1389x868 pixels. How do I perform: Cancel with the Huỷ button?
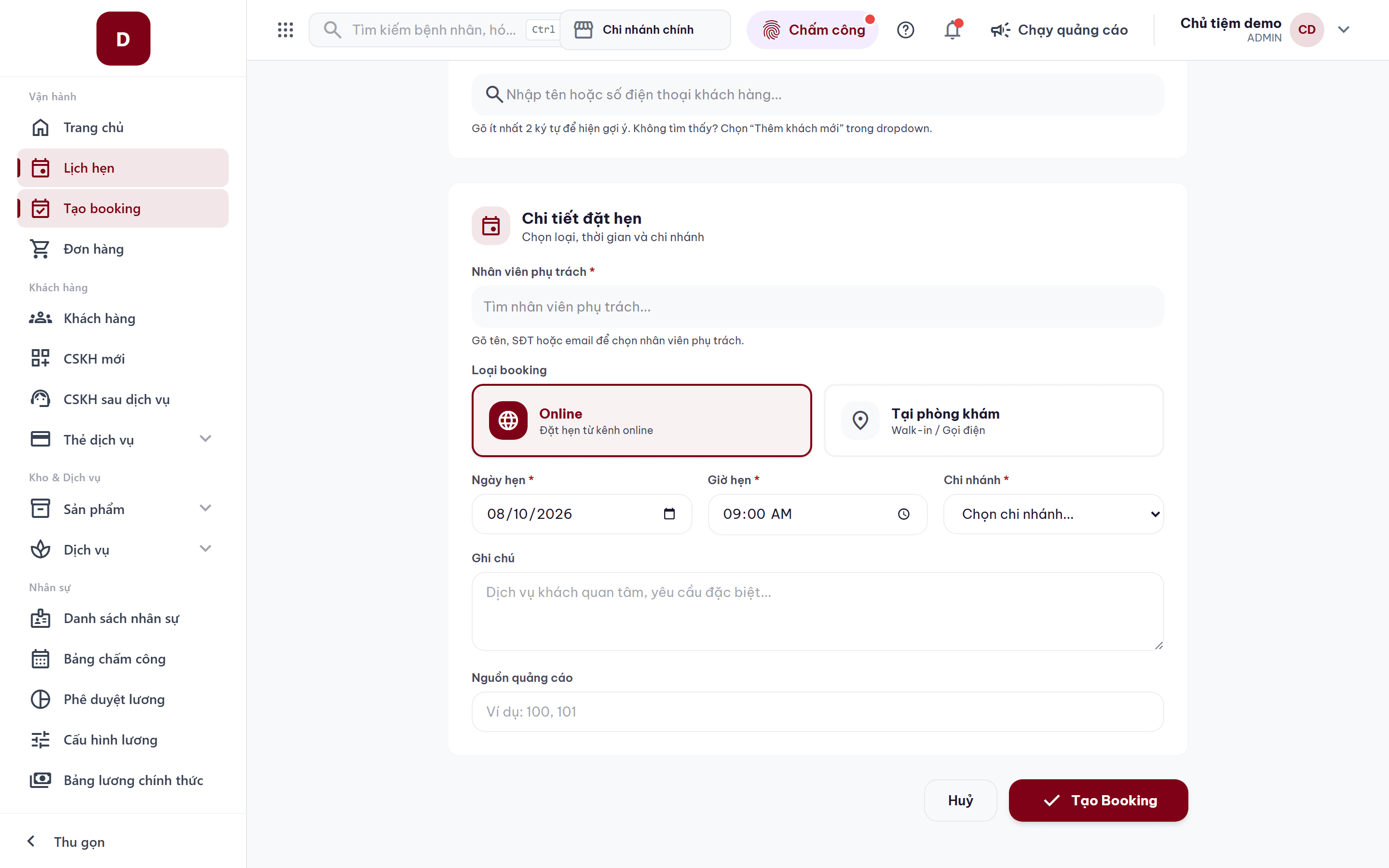pos(960,800)
